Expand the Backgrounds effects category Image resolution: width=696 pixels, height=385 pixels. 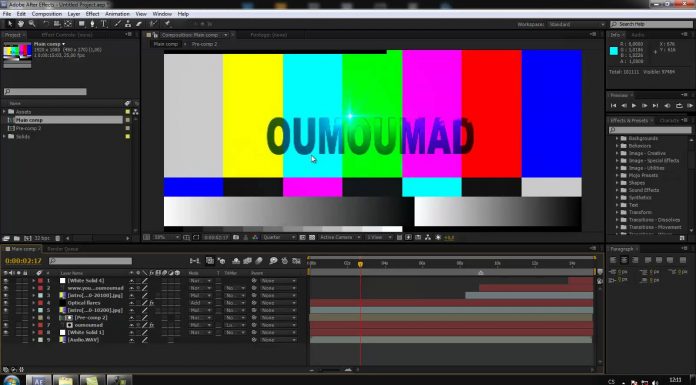pos(617,139)
